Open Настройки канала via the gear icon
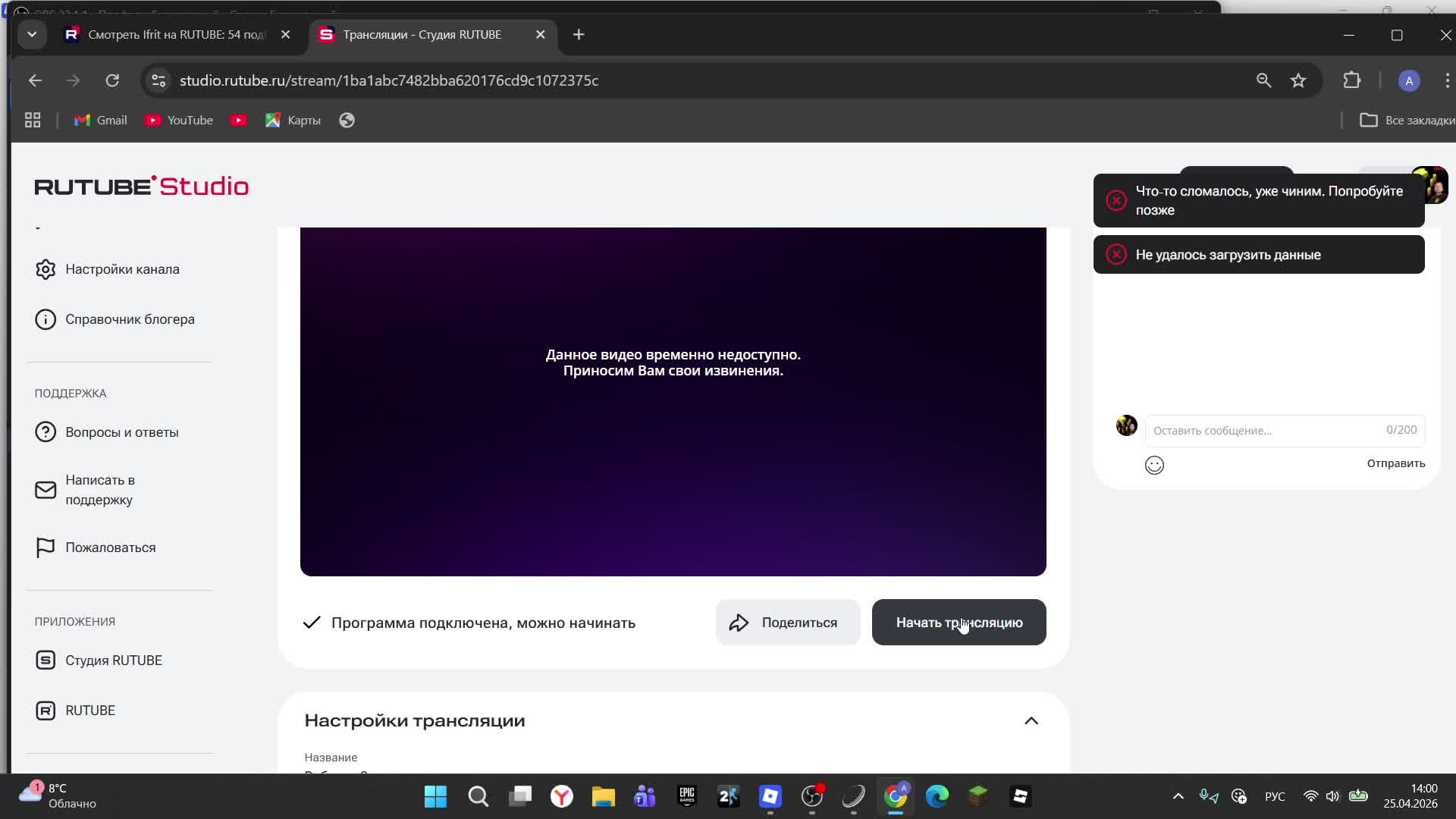This screenshot has width=1456, height=819. pos(45,269)
